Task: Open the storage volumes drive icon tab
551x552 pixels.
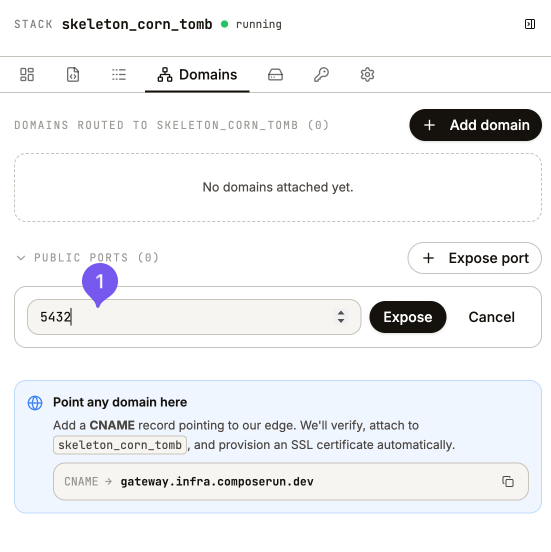Action: tap(275, 75)
